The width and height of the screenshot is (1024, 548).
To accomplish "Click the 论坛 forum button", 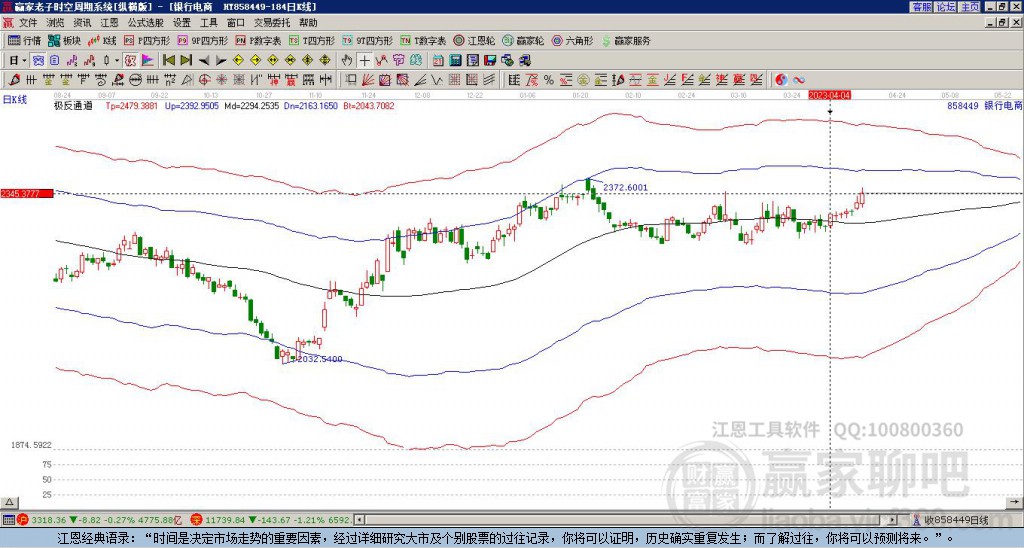I will [946, 7].
